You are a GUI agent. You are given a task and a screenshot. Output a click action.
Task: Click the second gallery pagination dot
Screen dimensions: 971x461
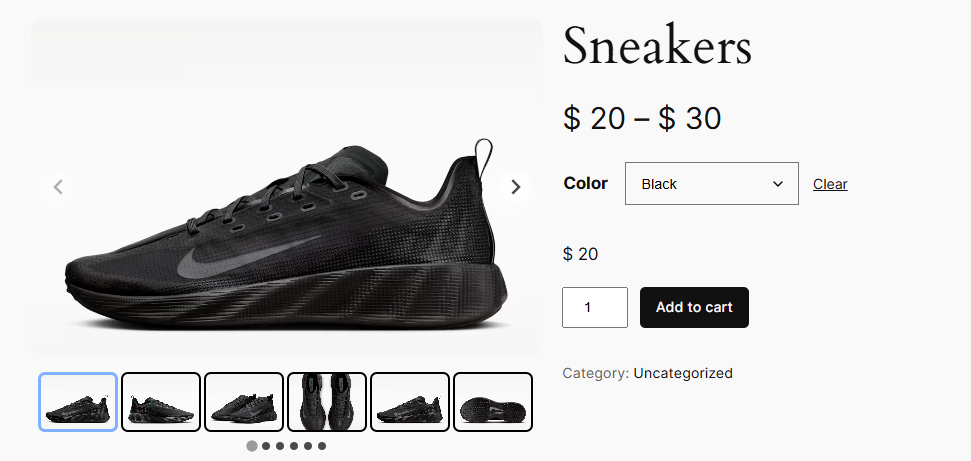coord(266,446)
